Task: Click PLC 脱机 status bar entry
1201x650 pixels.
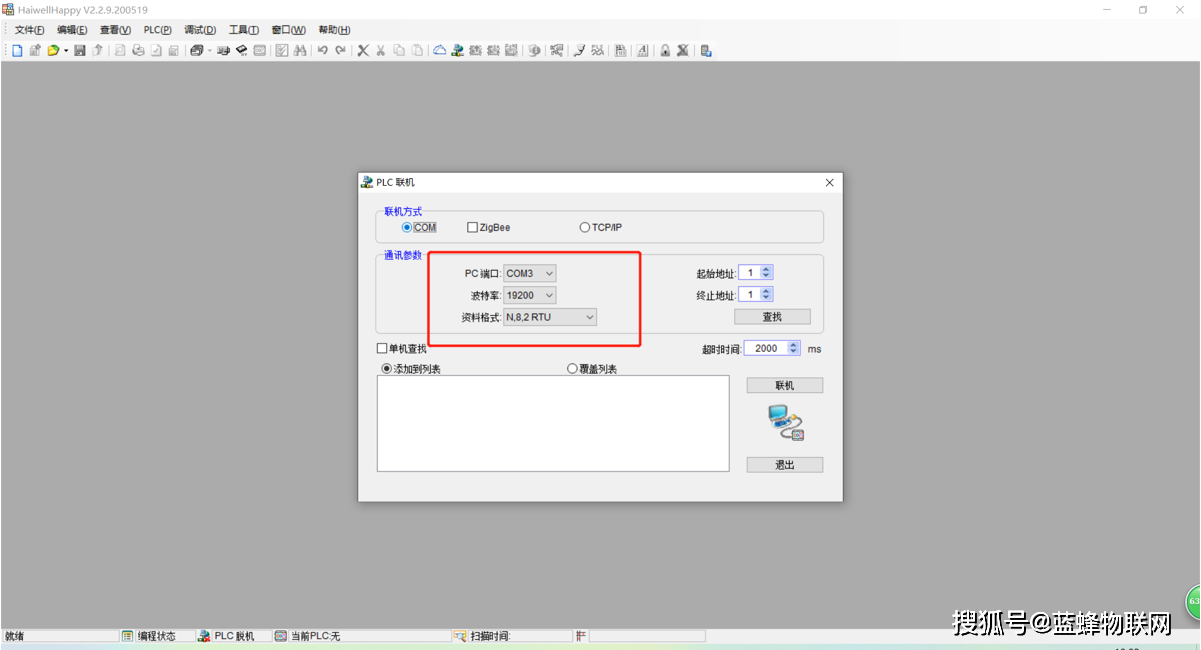Action: coord(235,636)
